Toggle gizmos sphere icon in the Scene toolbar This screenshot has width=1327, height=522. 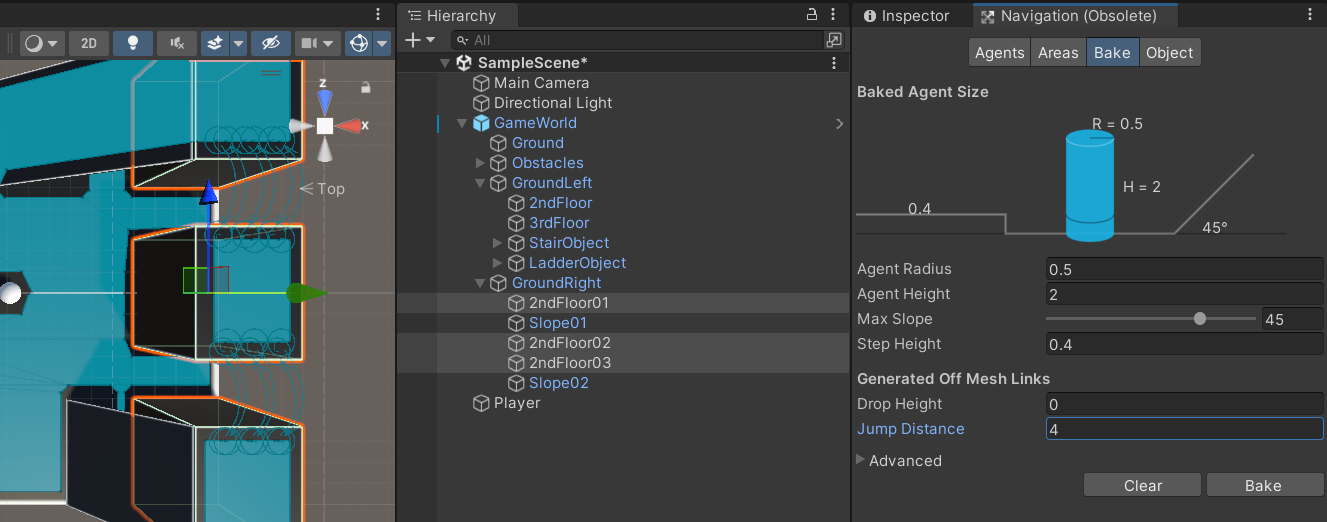click(358, 43)
